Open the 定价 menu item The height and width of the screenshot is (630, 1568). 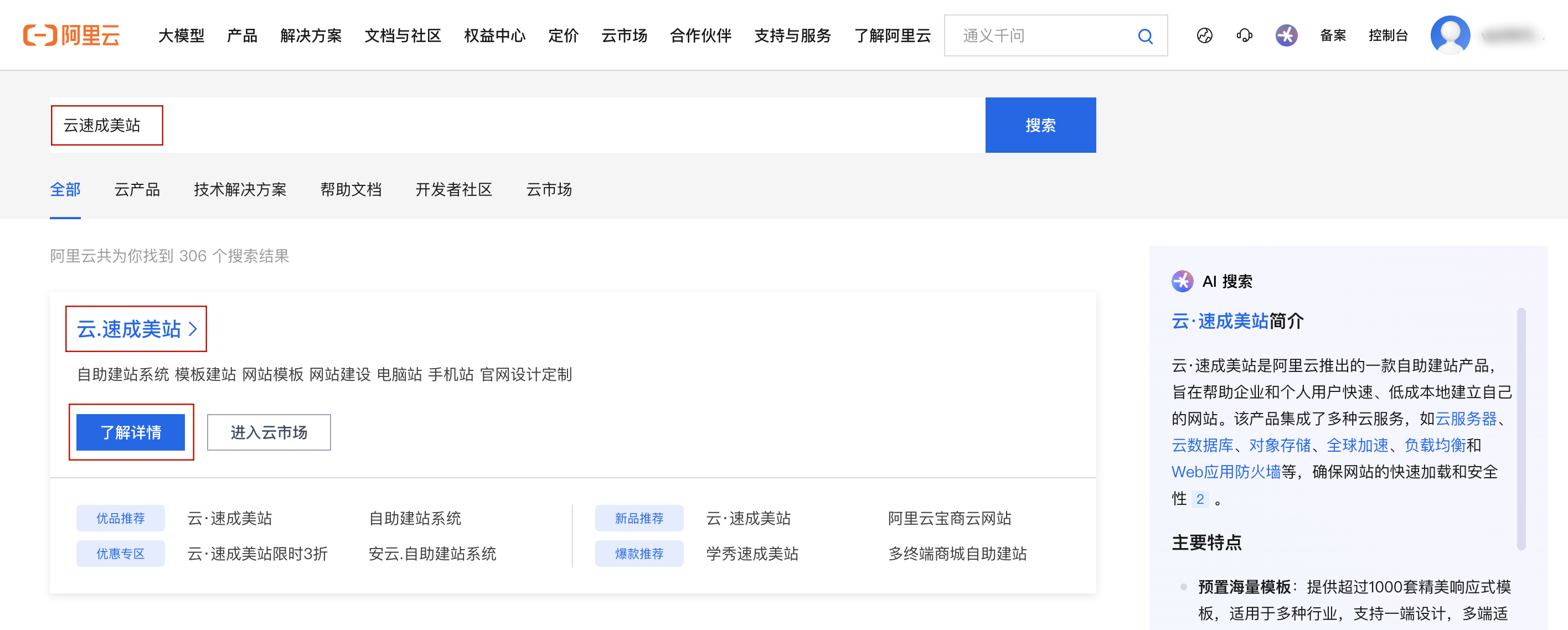click(x=564, y=35)
